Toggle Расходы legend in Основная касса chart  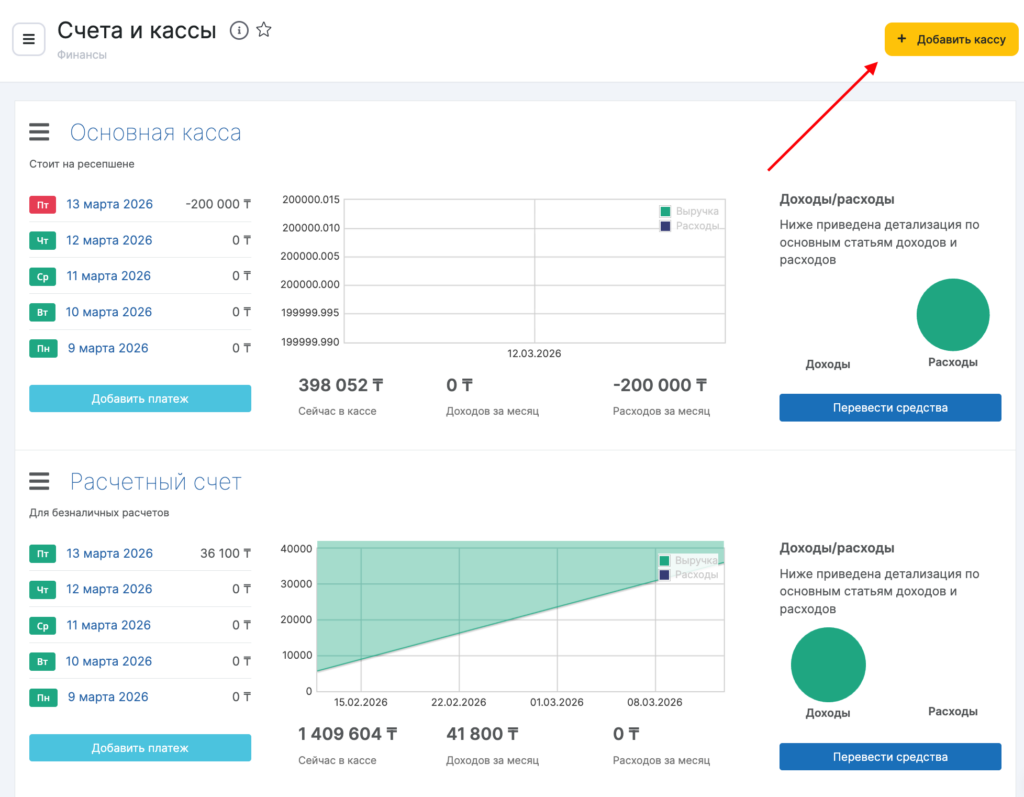tap(689, 226)
